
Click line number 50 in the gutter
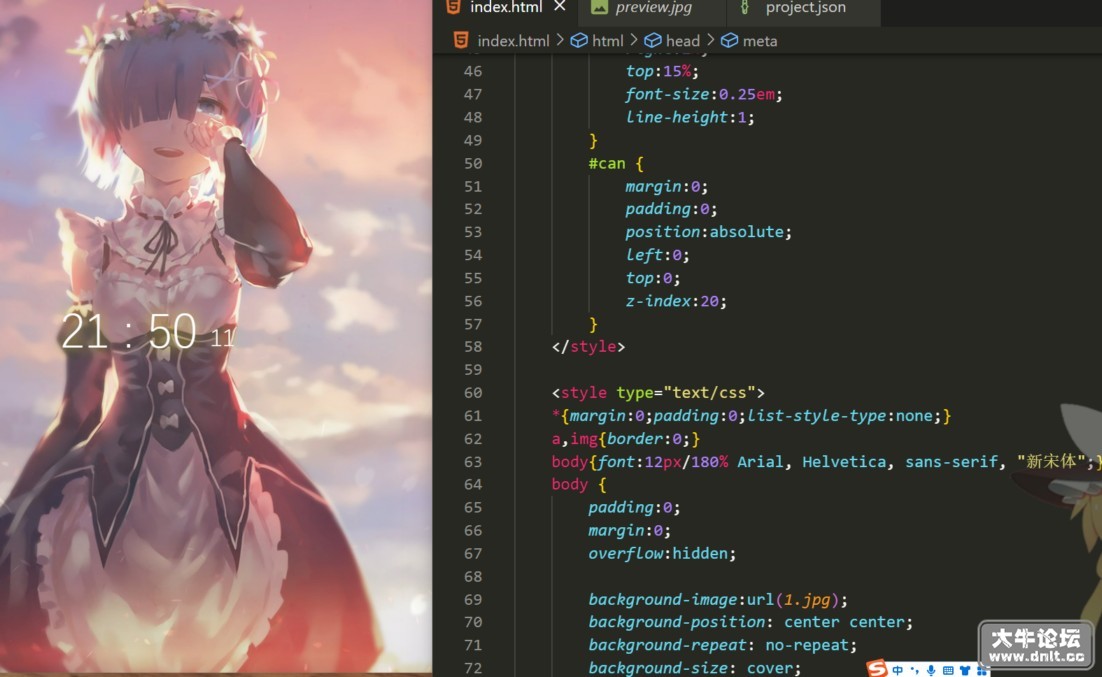coord(473,163)
